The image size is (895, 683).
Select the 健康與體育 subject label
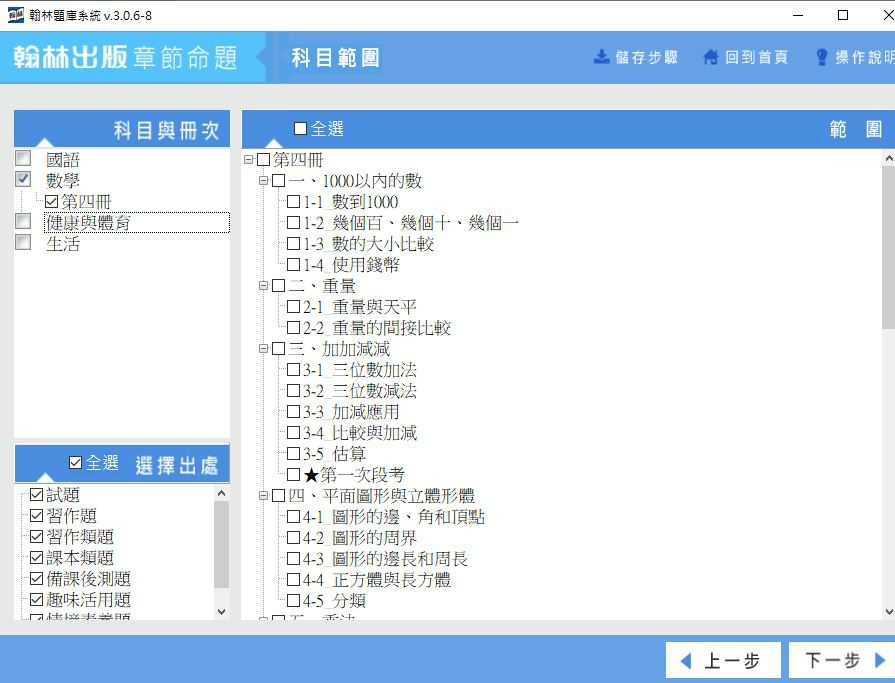point(88,223)
